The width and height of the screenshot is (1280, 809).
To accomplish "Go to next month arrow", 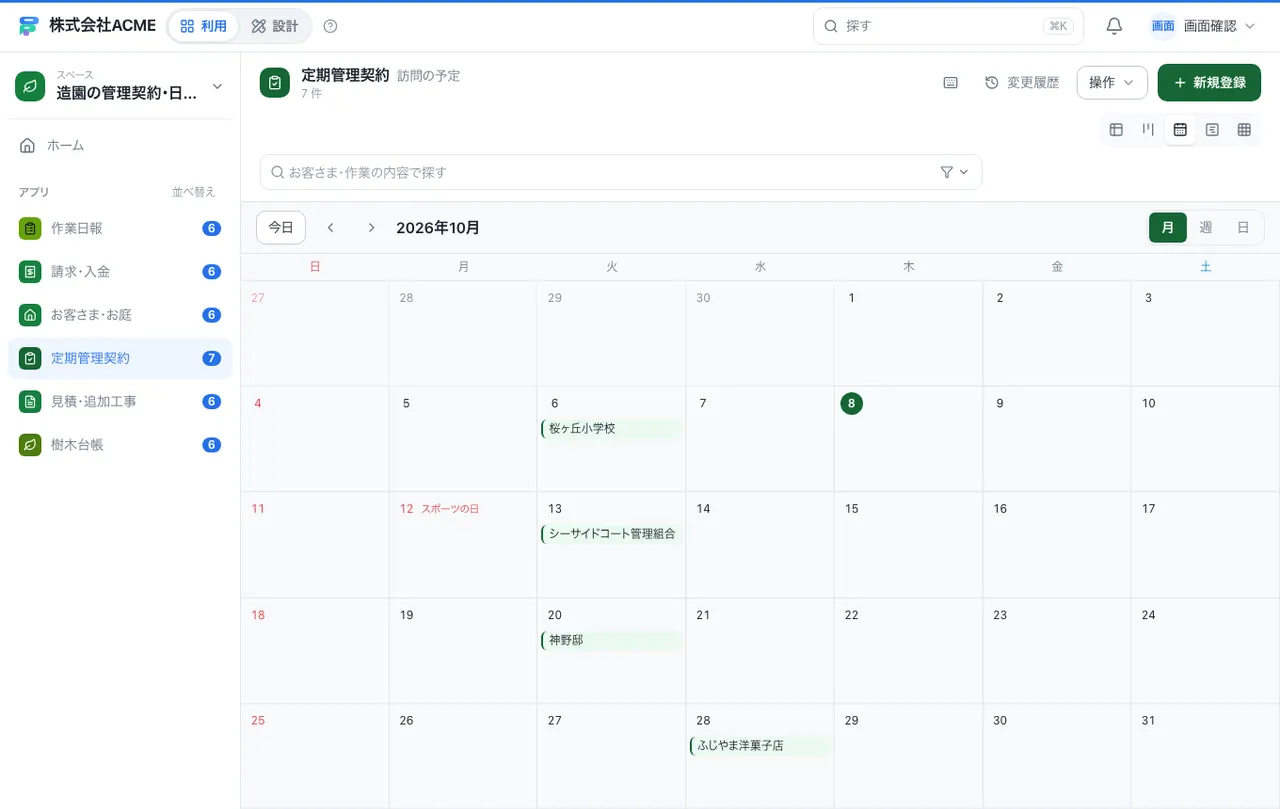I will point(371,228).
